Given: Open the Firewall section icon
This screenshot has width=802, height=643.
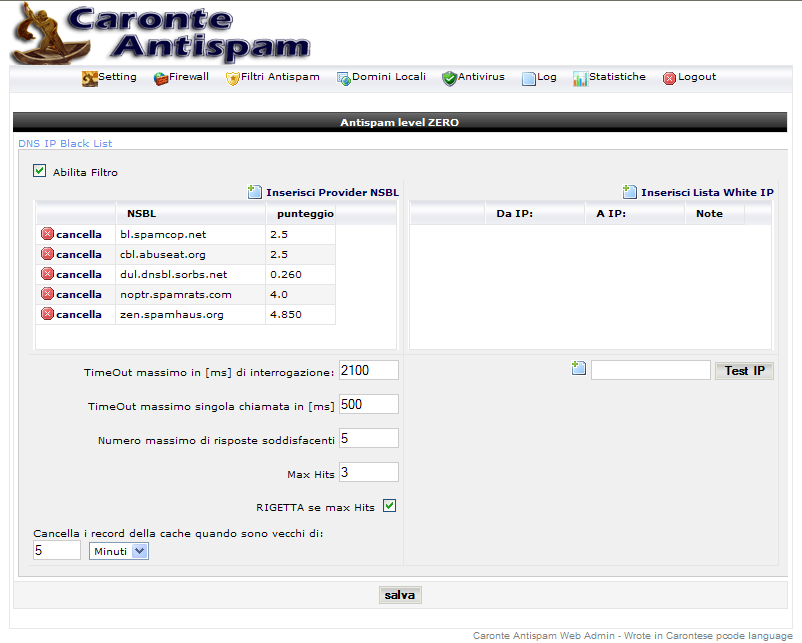Looking at the screenshot, I should tap(161, 78).
